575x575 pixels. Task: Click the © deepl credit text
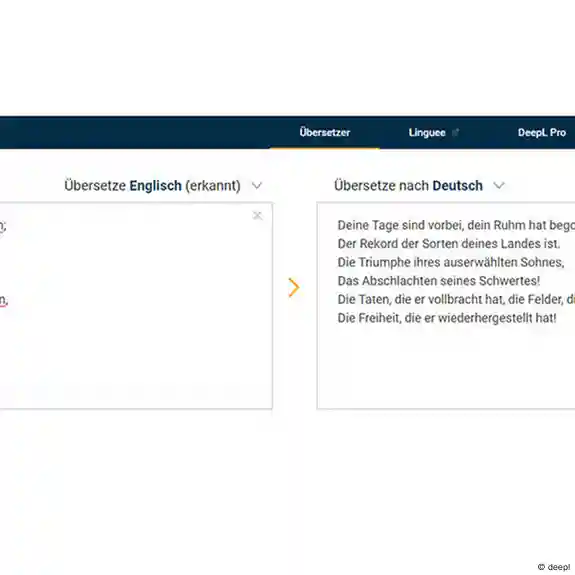pos(554,567)
